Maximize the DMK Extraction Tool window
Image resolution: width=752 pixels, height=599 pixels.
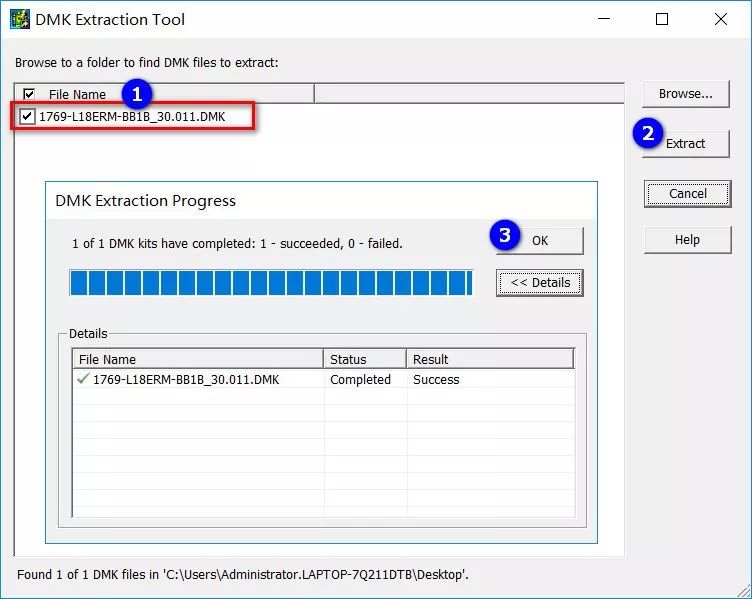[x=662, y=19]
